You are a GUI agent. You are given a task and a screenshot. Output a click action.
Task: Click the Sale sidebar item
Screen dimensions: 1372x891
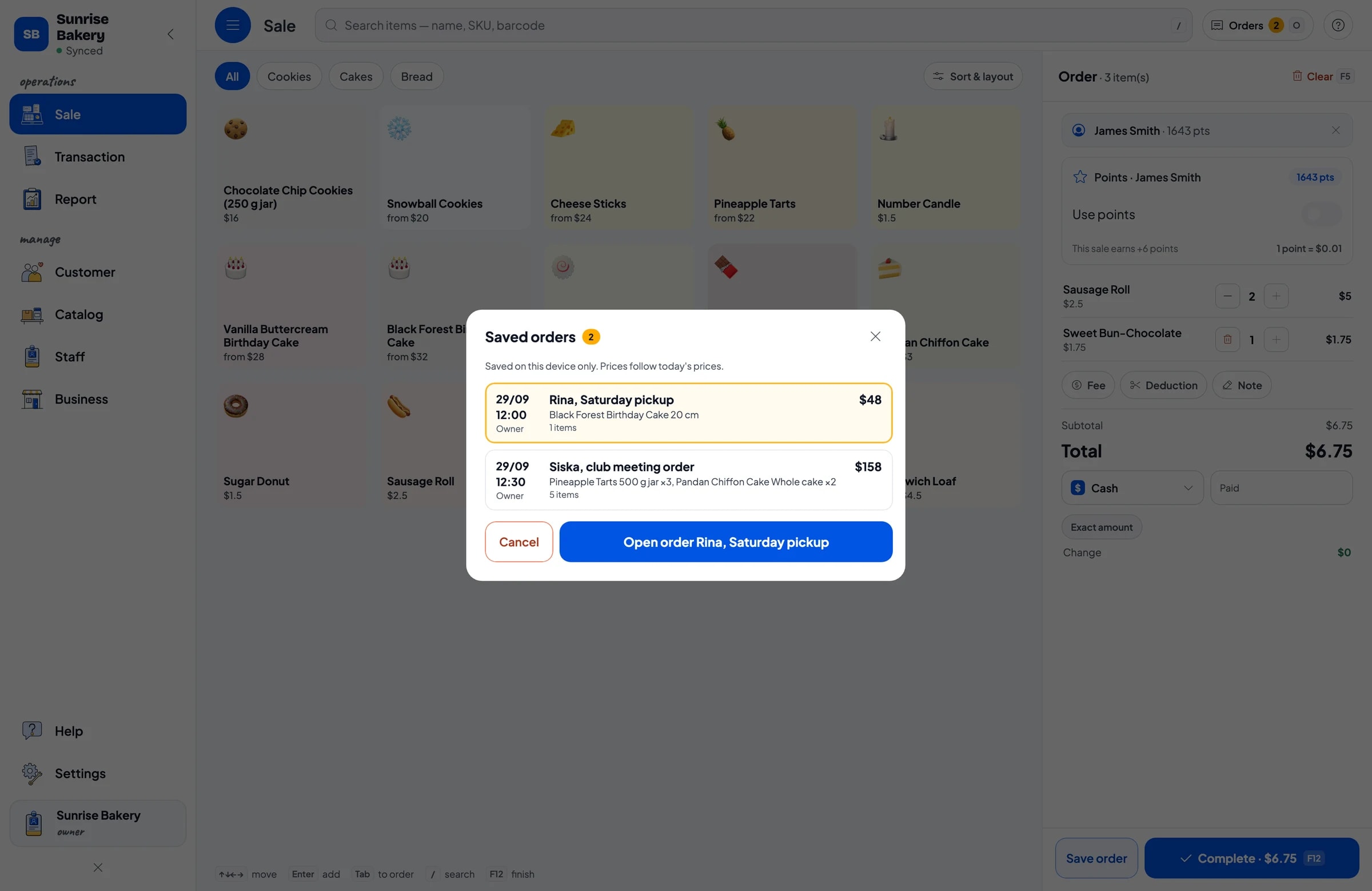point(98,114)
